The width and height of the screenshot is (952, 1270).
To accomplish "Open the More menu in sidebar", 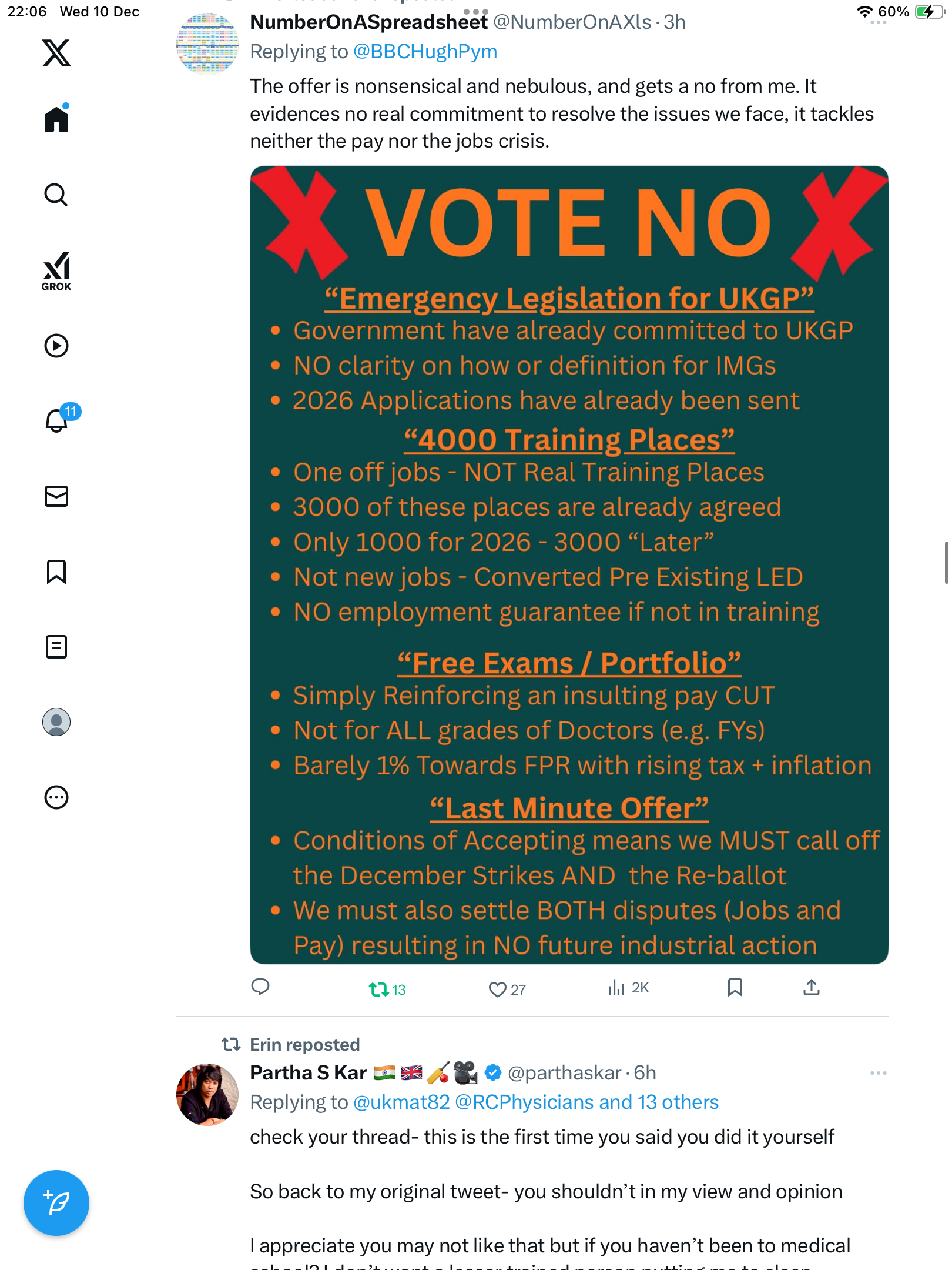I will coord(56,797).
